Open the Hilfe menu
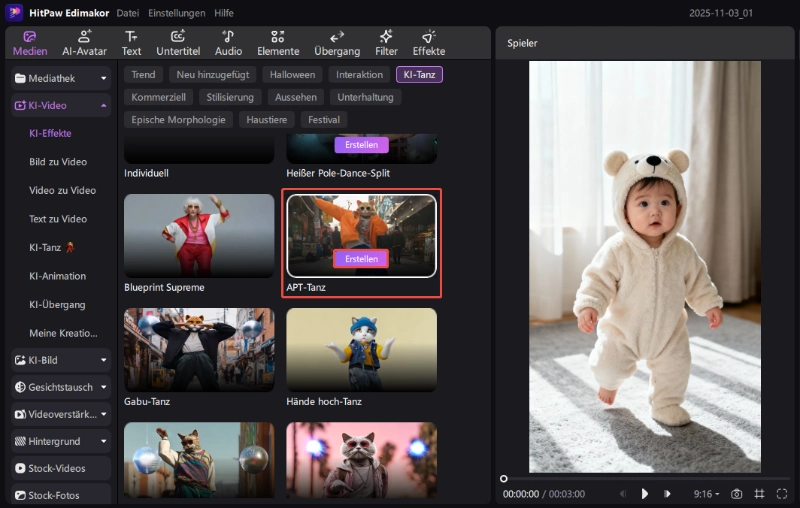 (x=224, y=13)
